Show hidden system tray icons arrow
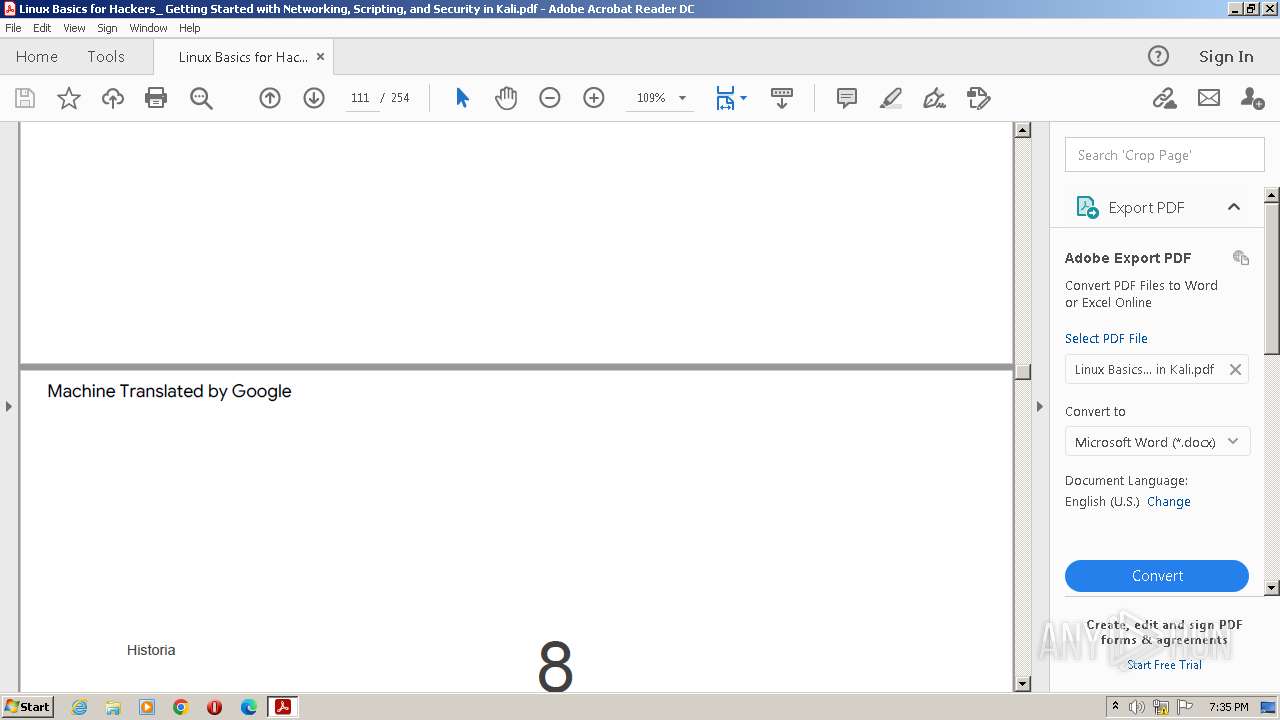The width and height of the screenshot is (1280, 720). pos(1115,707)
